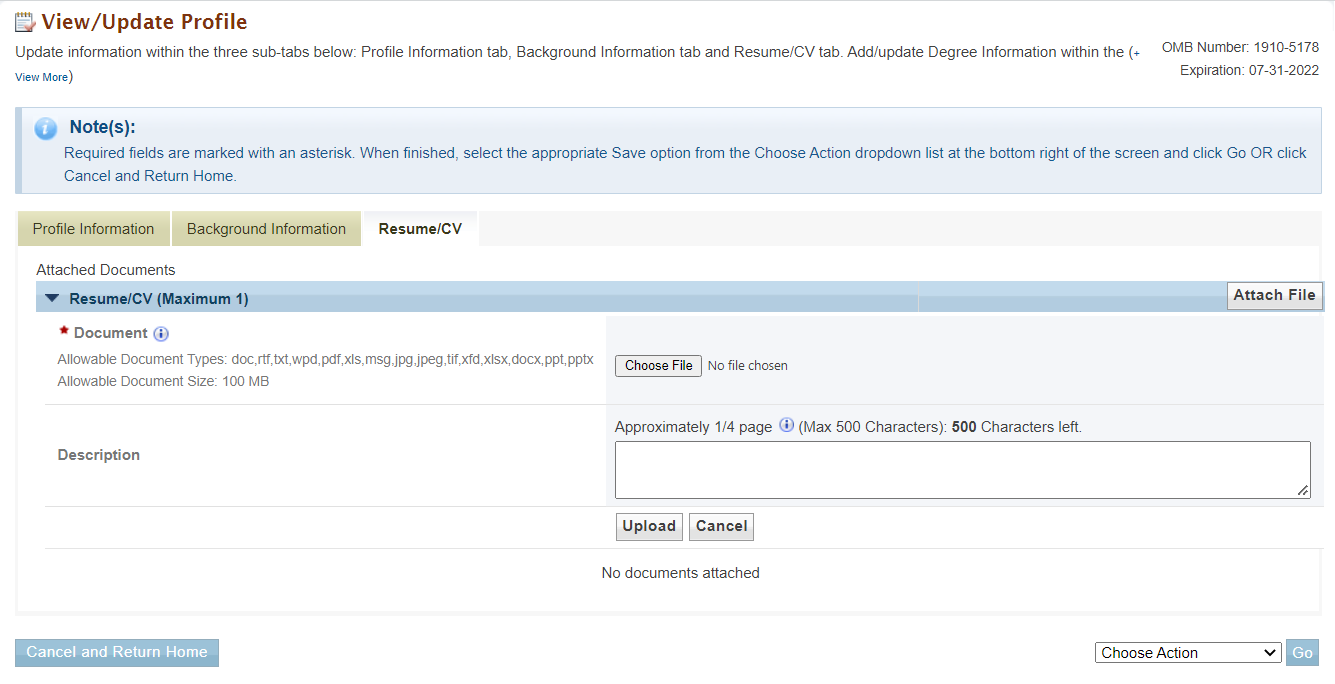Click the Description text area resize grip
This screenshot has width=1335, height=684.
click(1303, 491)
